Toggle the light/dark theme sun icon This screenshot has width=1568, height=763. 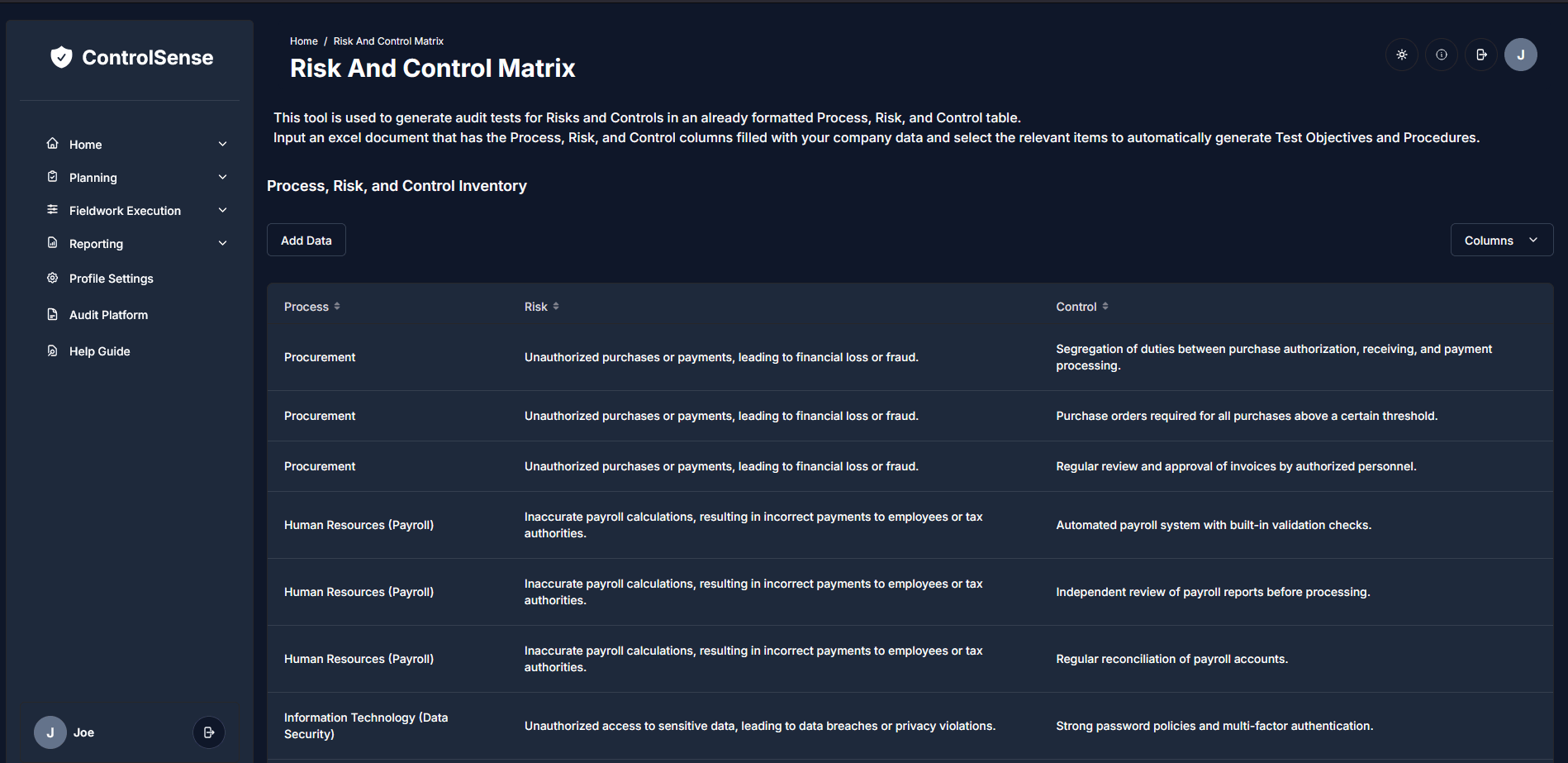(1401, 55)
